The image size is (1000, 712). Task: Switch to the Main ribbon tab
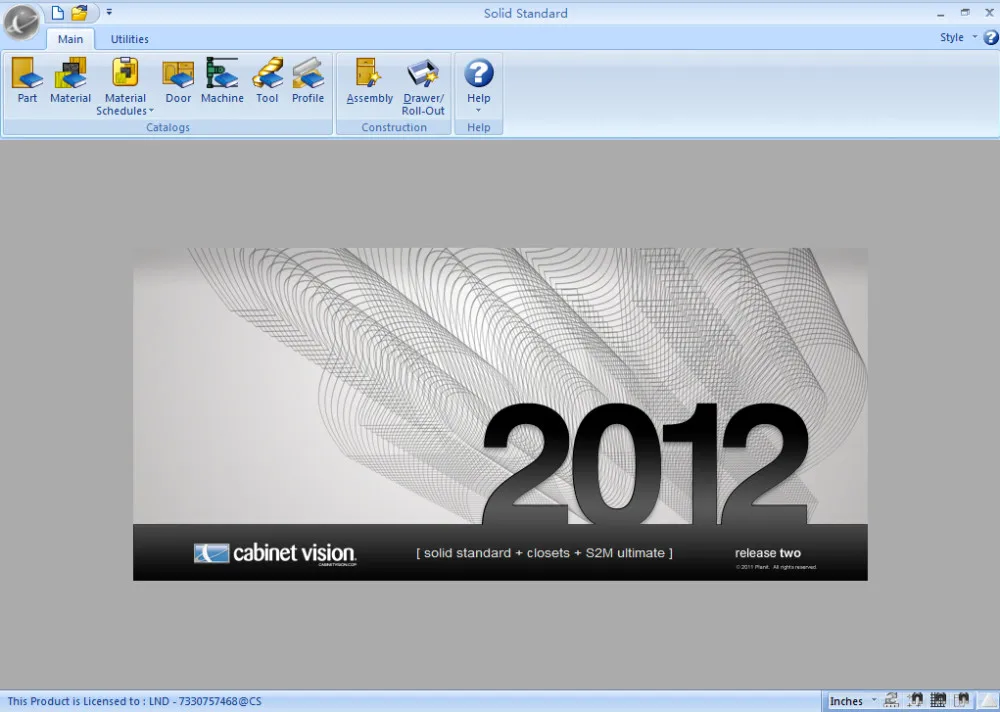tap(70, 39)
